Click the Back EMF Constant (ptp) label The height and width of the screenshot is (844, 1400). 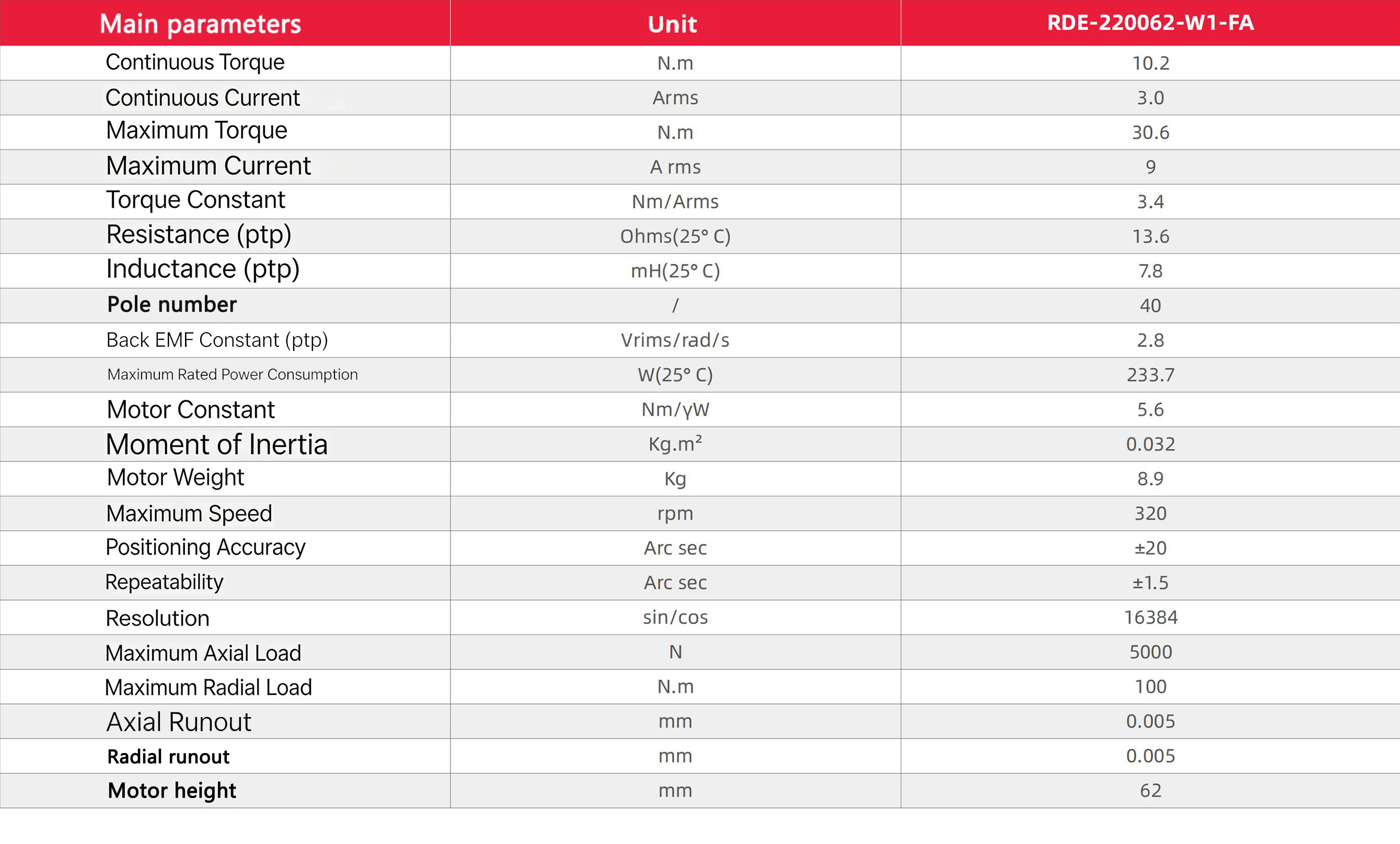[217, 340]
